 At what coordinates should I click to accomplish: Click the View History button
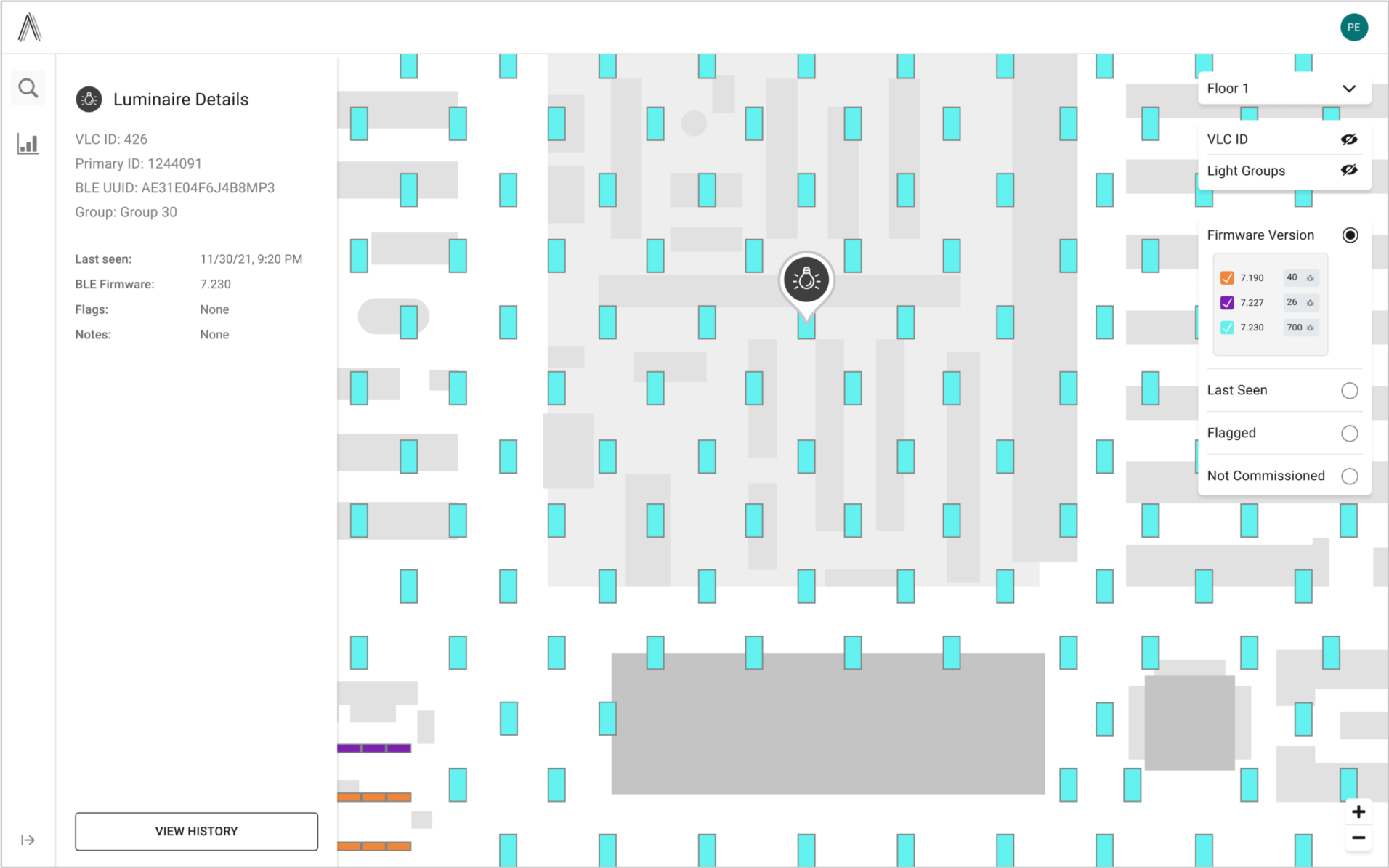(196, 831)
